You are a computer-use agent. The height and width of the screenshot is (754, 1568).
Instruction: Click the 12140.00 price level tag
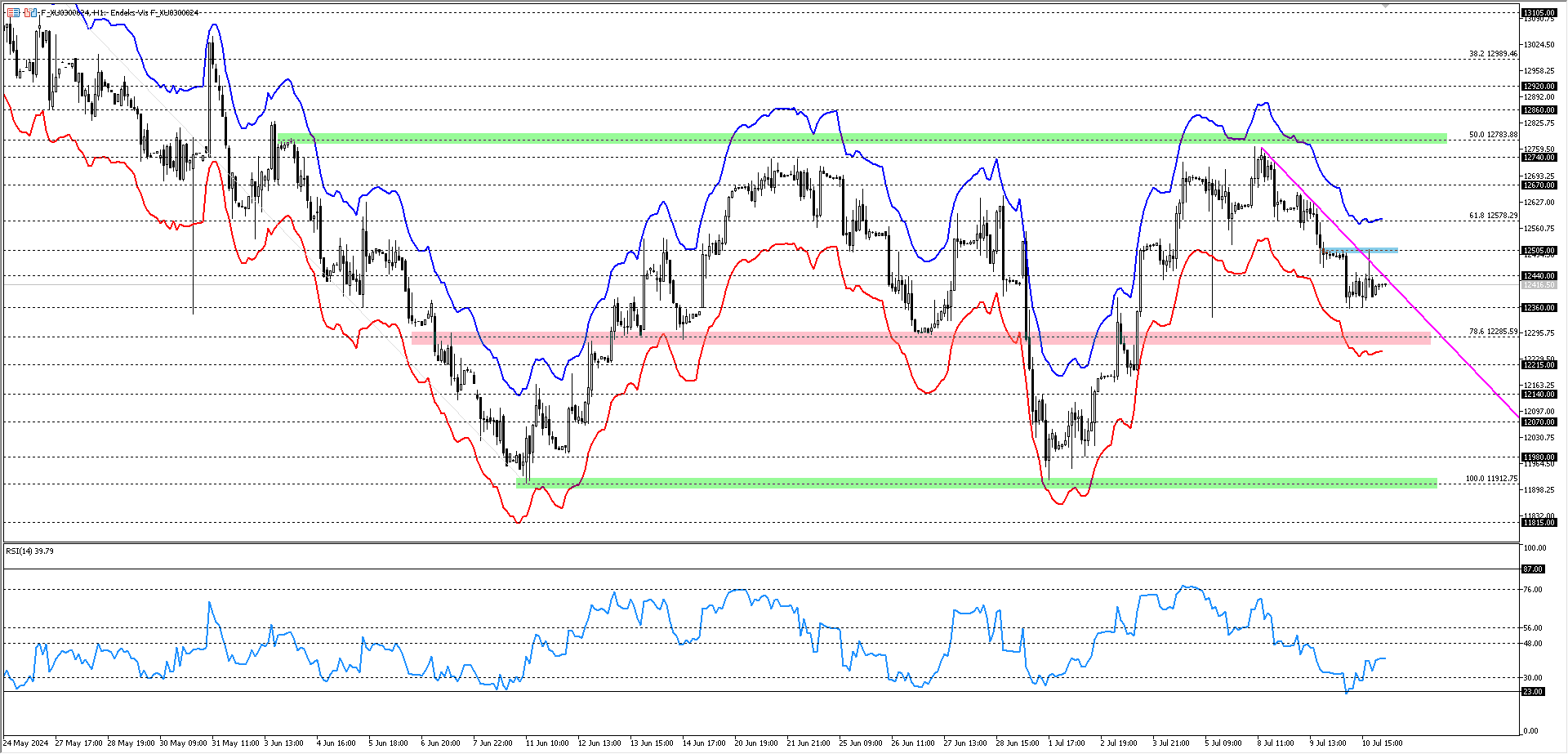[1539, 395]
